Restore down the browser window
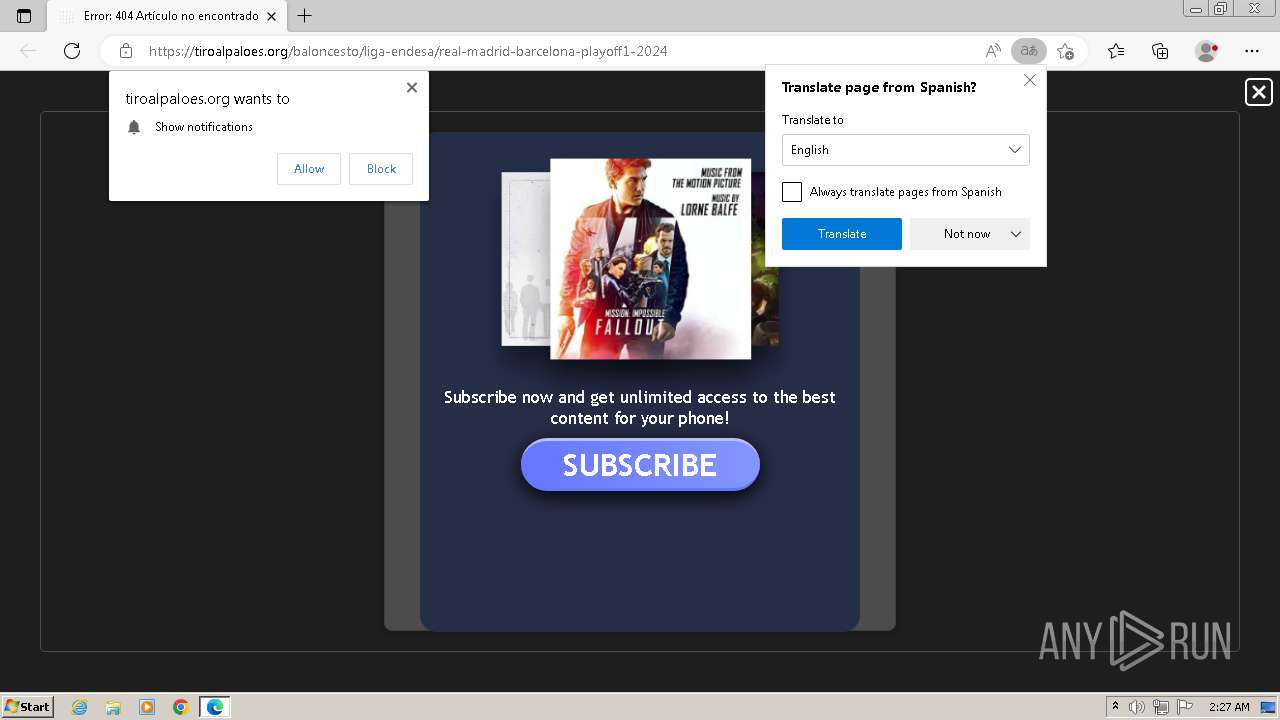The height and width of the screenshot is (720, 1280). point(1221,8)
